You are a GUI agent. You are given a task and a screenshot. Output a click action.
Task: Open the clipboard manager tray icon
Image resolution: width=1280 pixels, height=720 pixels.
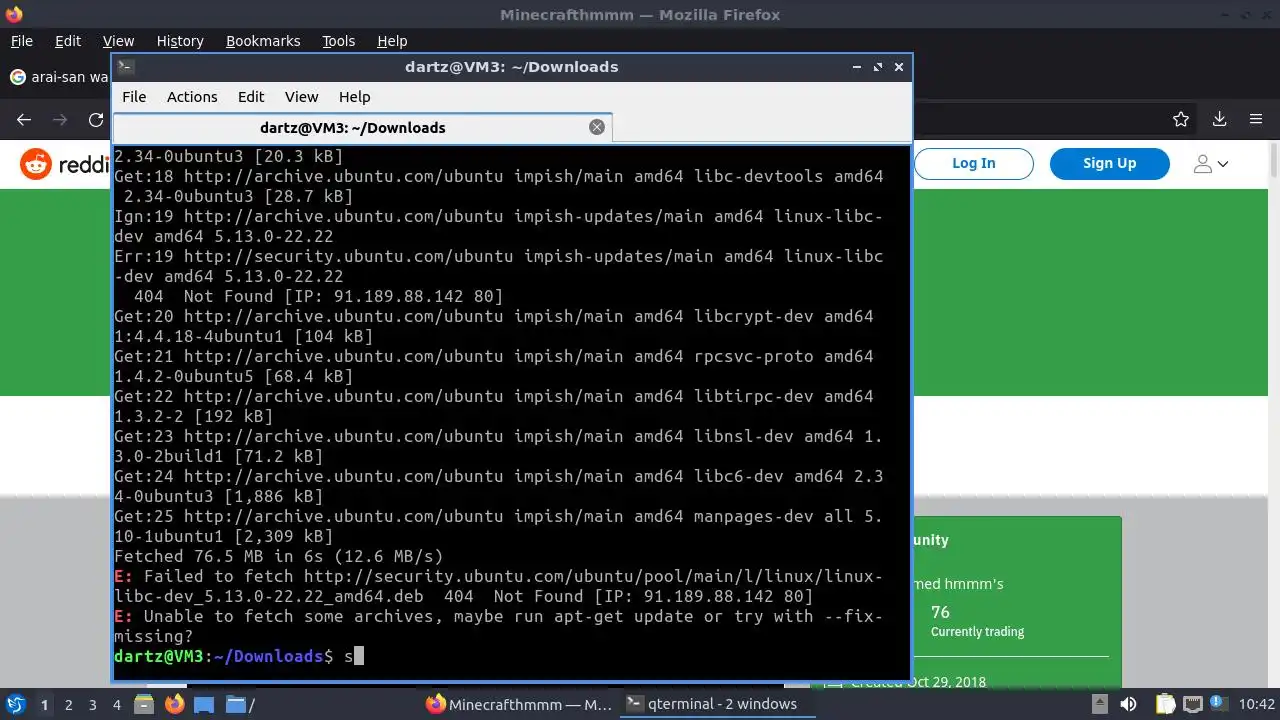point(1164,704)
